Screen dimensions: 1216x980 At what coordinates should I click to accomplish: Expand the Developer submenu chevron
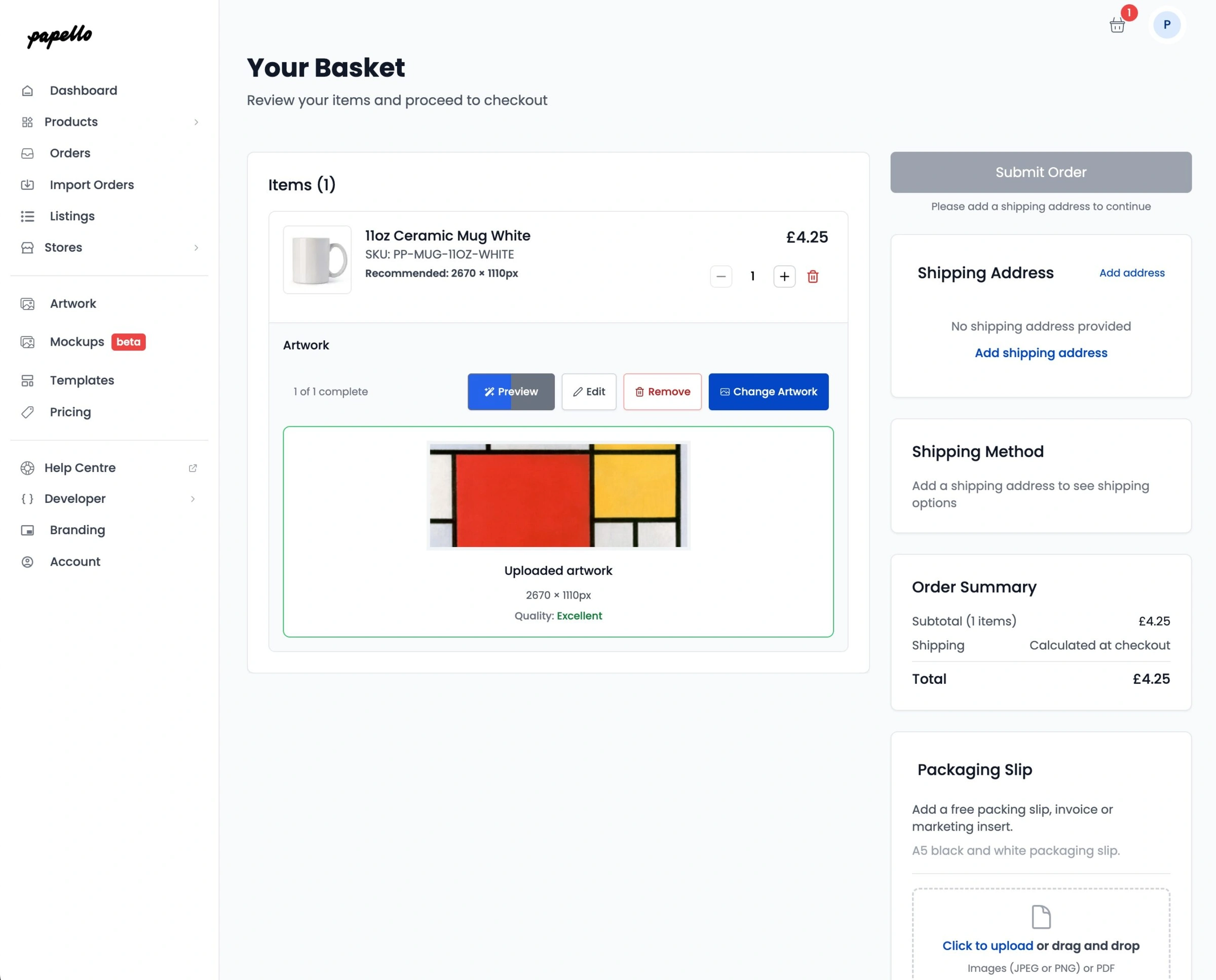(x=193, y=499)
